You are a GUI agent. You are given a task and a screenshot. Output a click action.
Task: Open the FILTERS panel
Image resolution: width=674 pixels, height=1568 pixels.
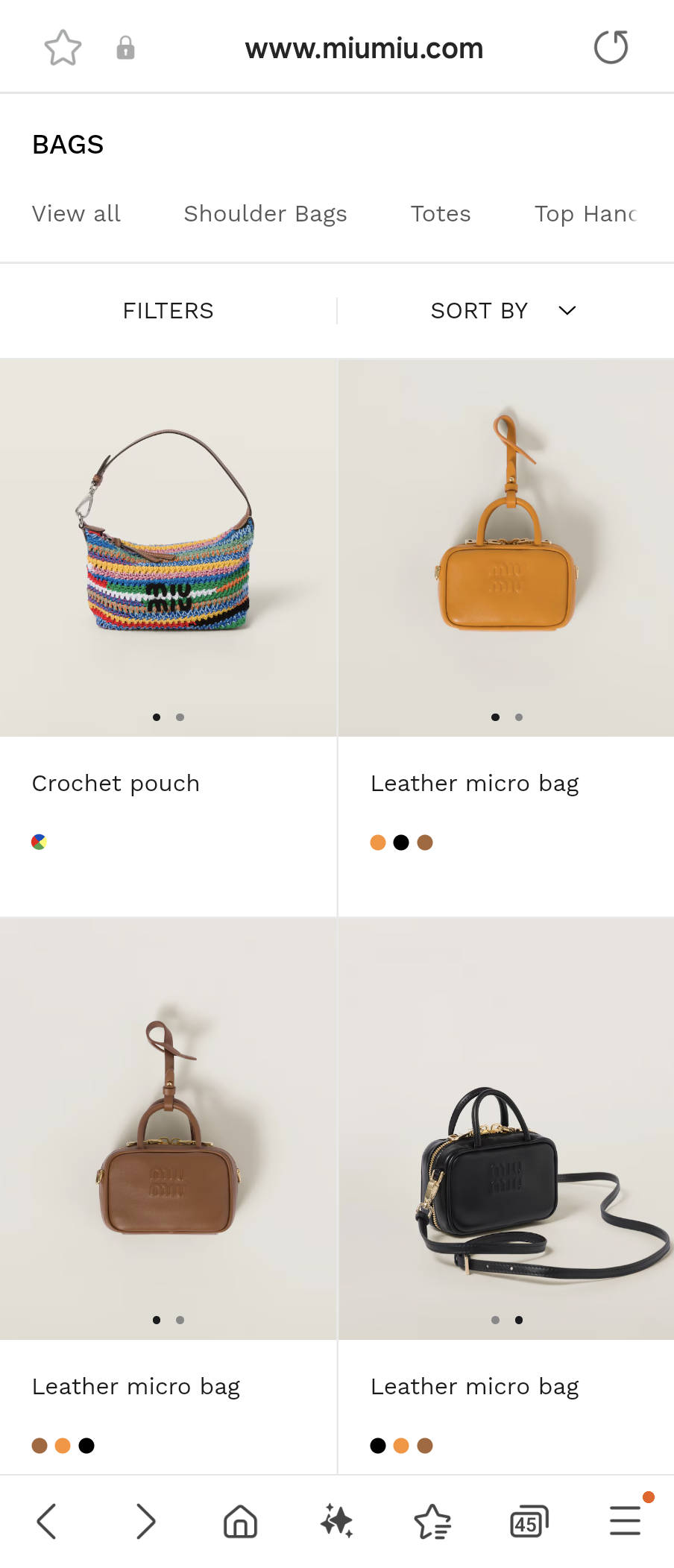click(x=168, y=311)
